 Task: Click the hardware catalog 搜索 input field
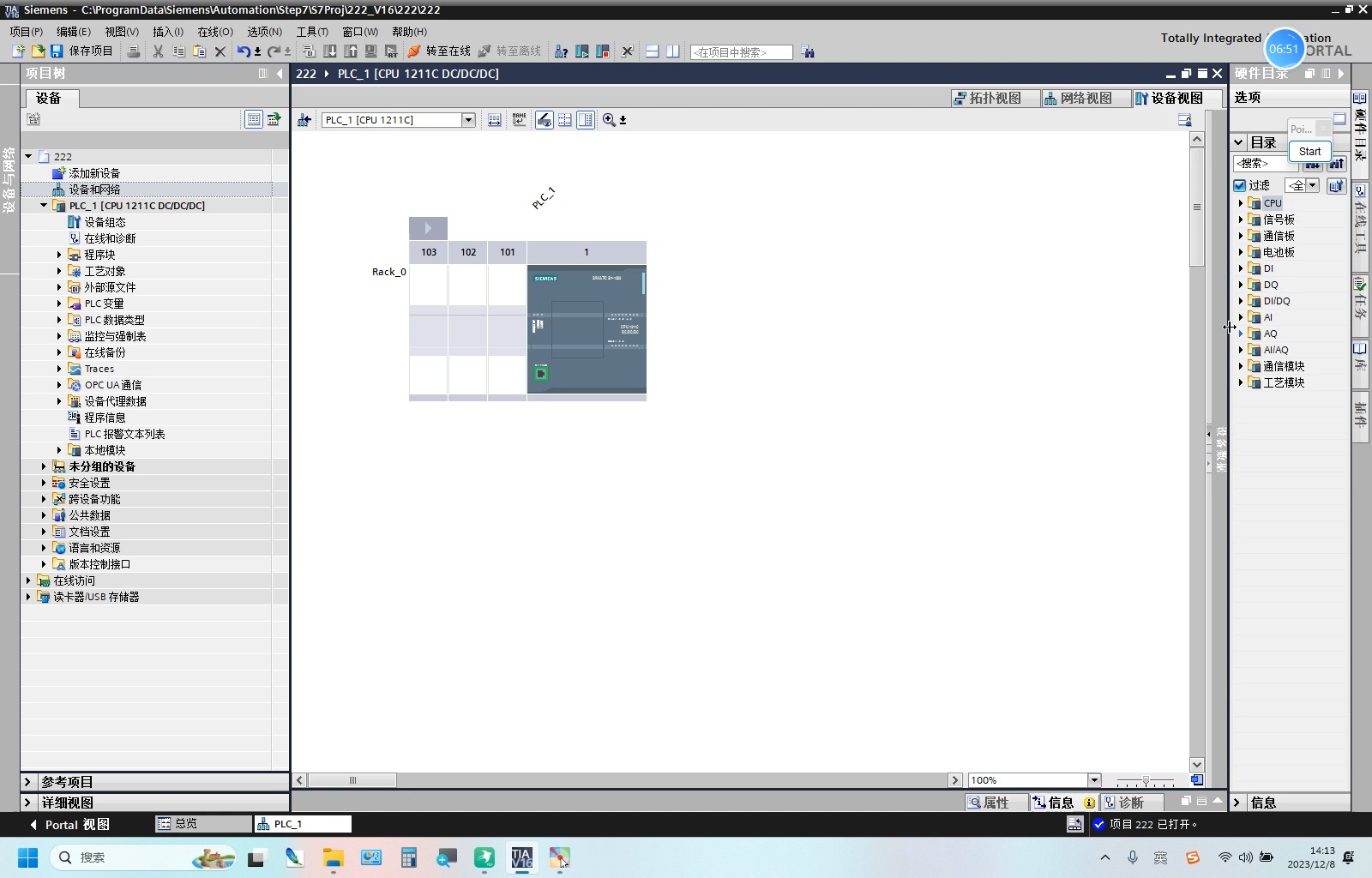click(1267, 163)
